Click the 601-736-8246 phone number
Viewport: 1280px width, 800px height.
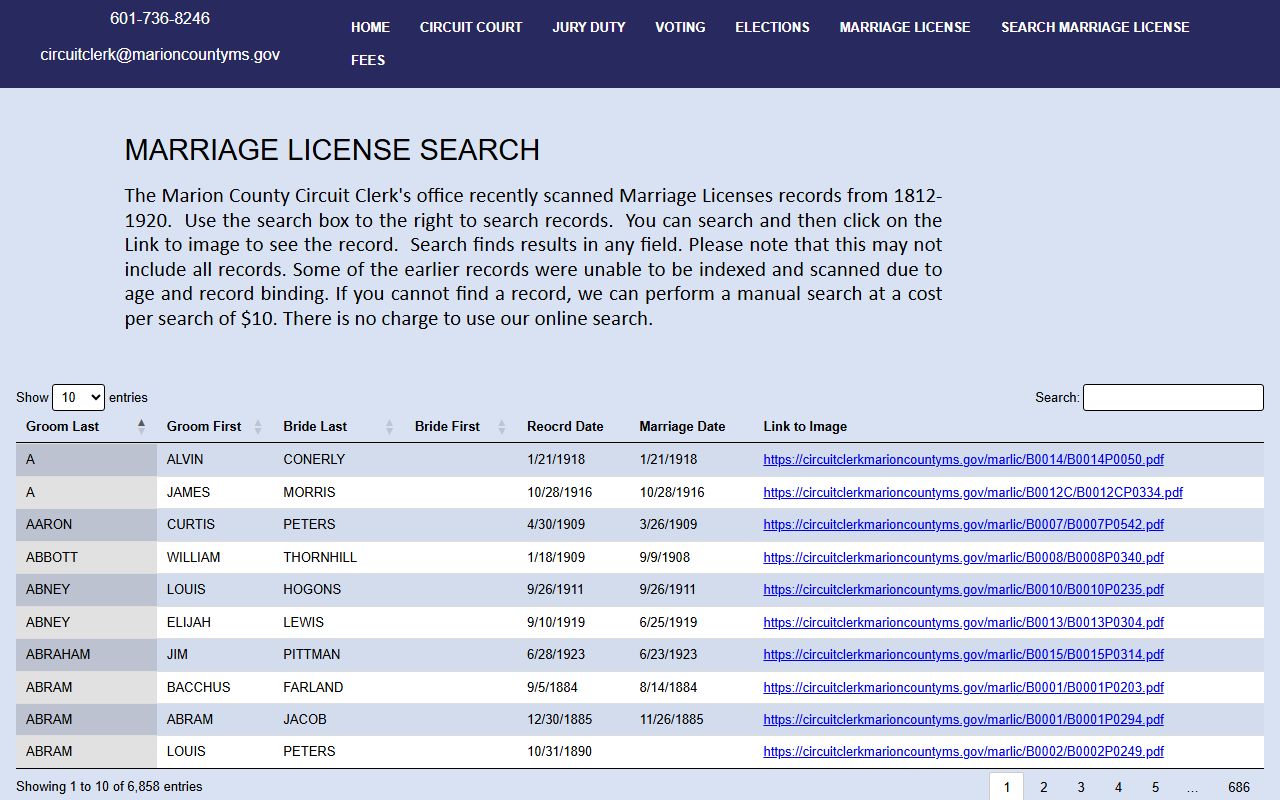pyautogui.click(x=160, y=18)
